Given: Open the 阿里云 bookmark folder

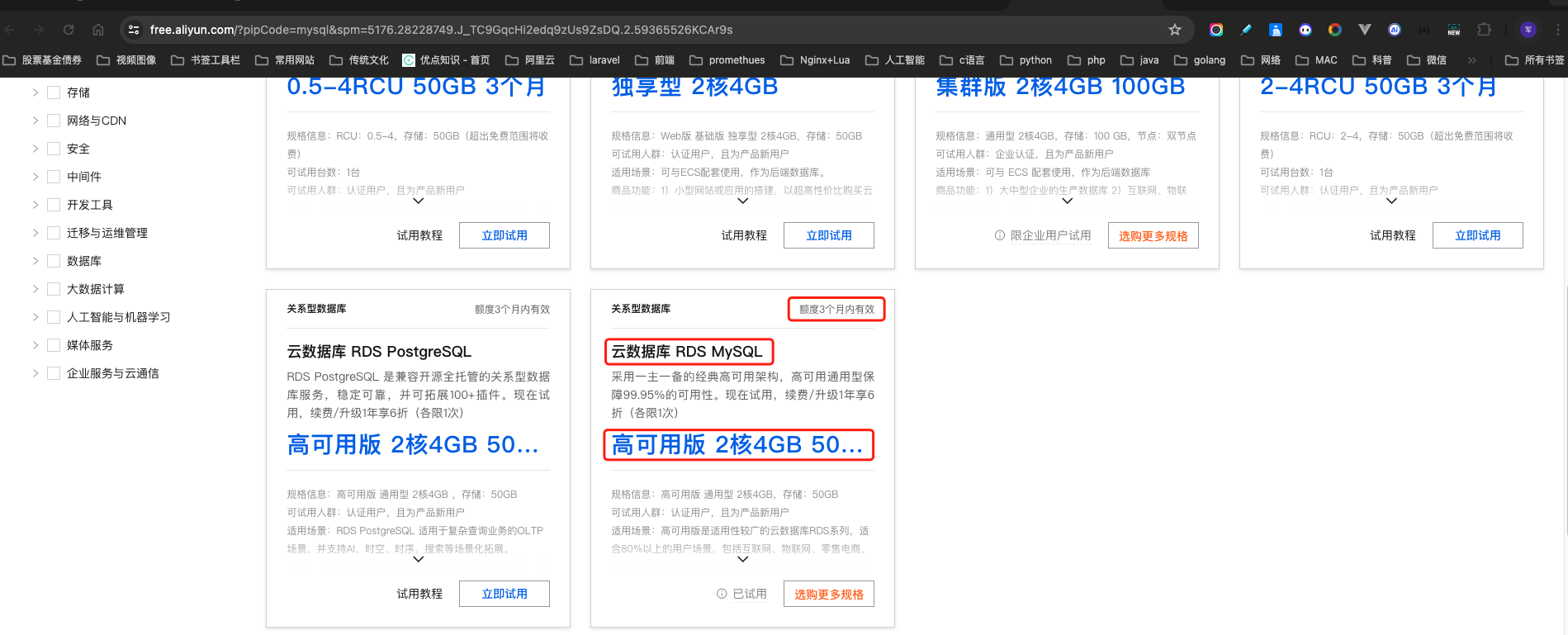Looking at the screenshot, I should (530, 60).
